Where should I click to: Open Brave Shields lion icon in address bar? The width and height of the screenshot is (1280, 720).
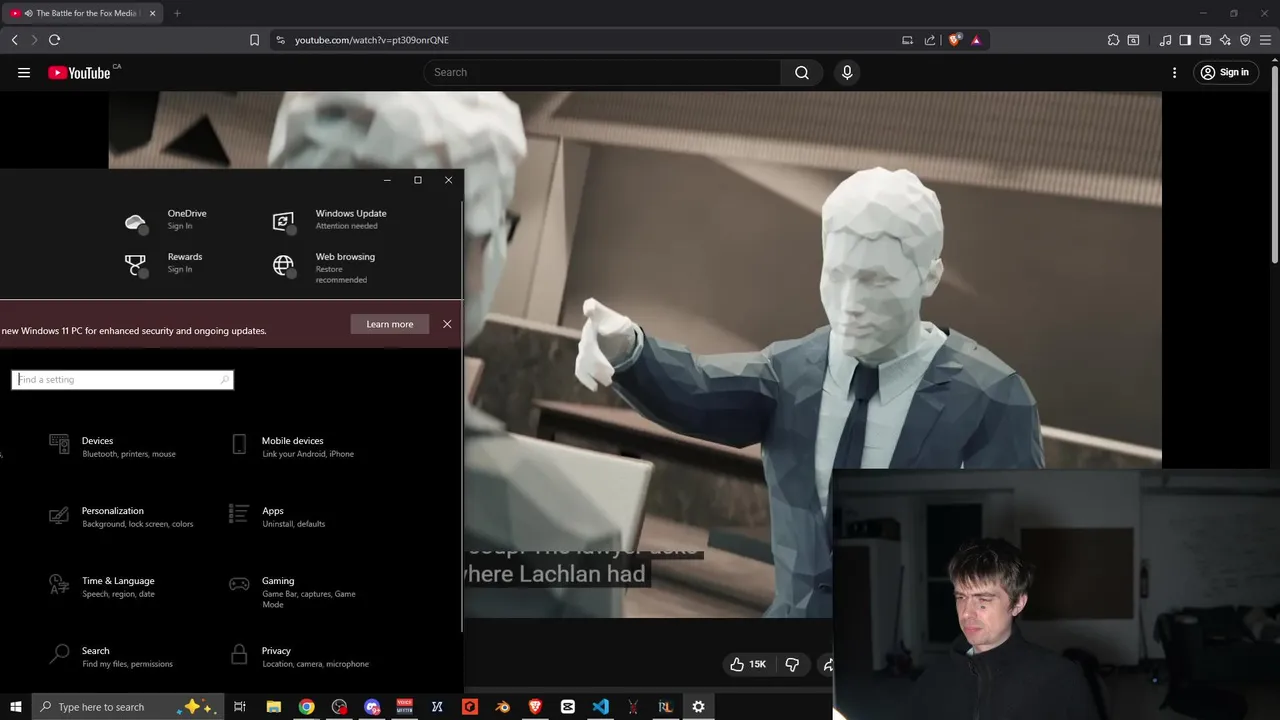pos(954,40)
